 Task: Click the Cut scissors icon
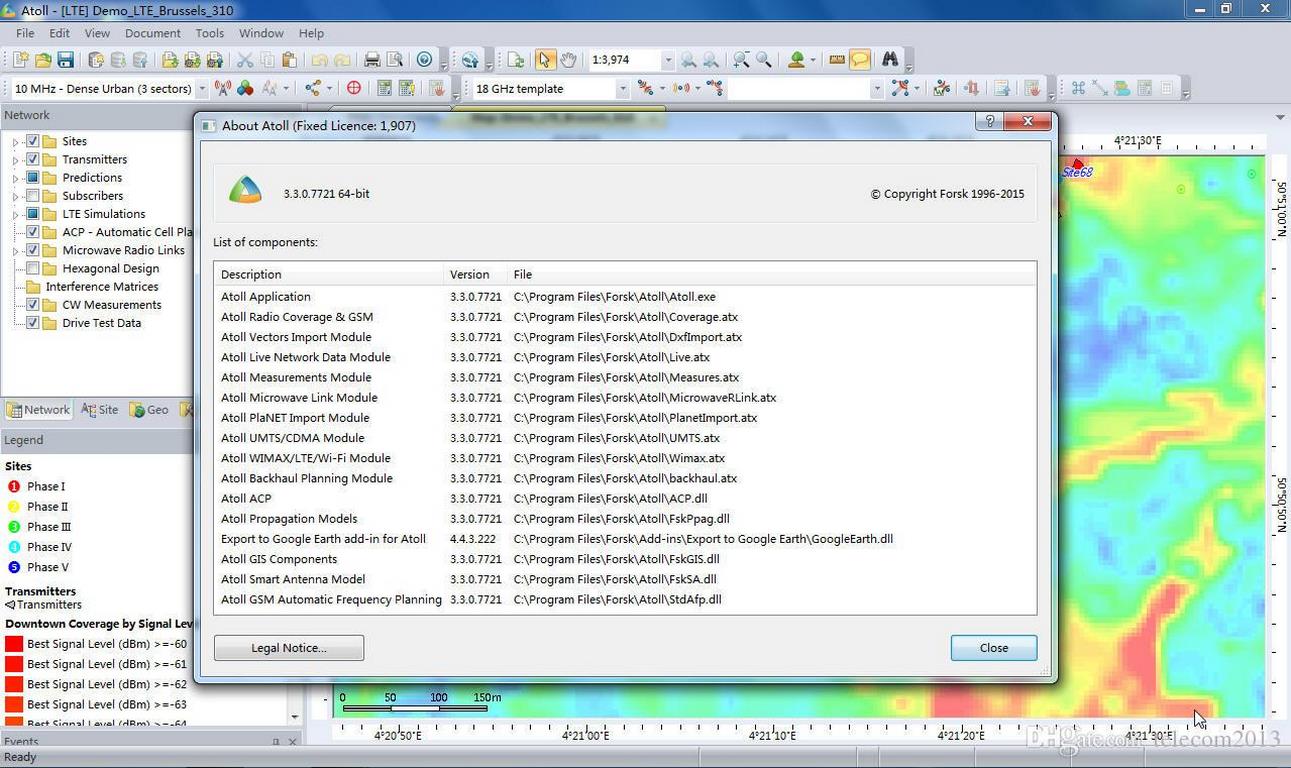tap(244, 60)
